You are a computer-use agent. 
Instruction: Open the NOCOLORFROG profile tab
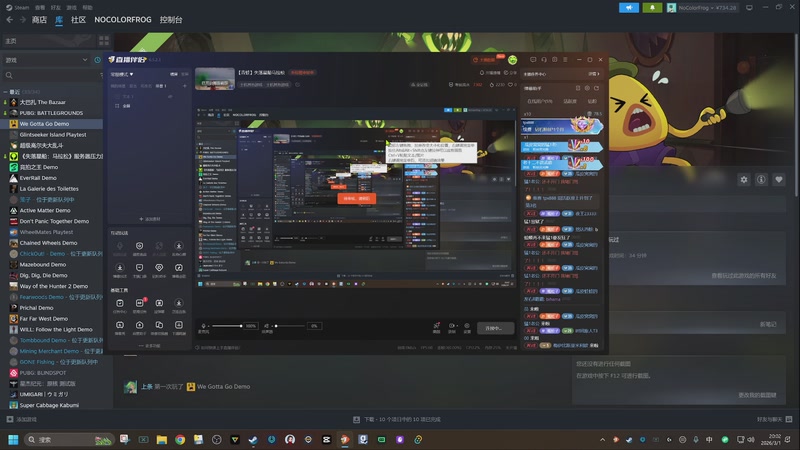click(123, 20)
